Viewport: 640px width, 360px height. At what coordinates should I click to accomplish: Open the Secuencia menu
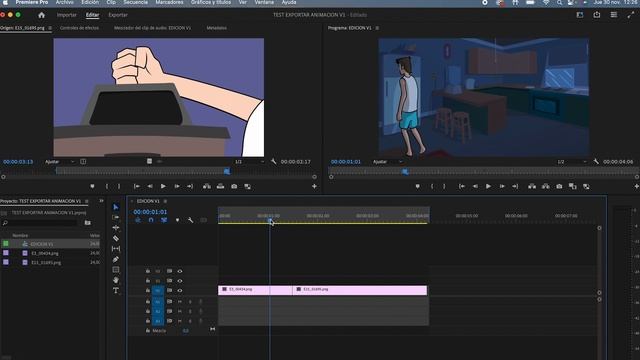pyautogui.click(x=136, y=2)
